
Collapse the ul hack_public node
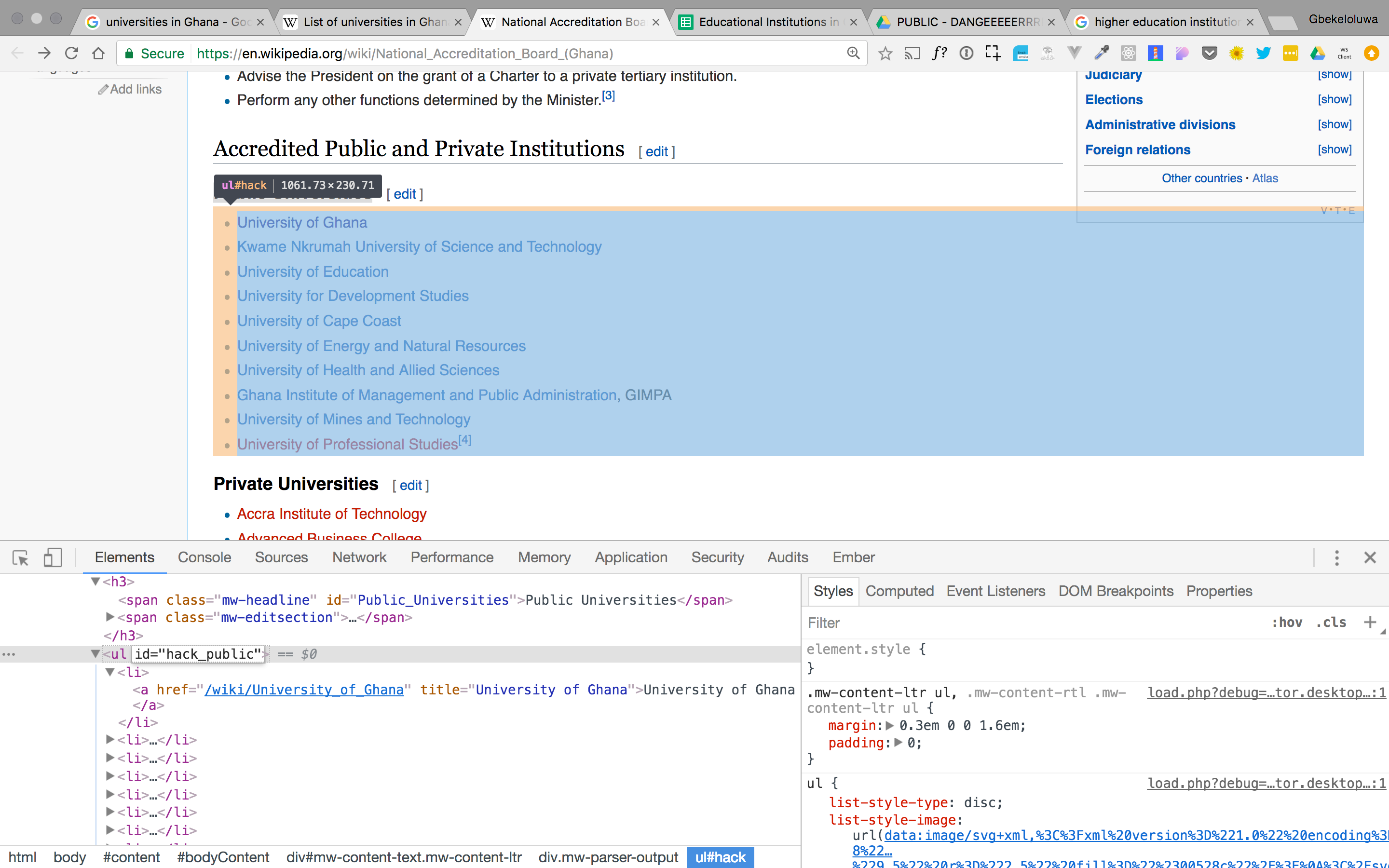click(x=95, y=654)
